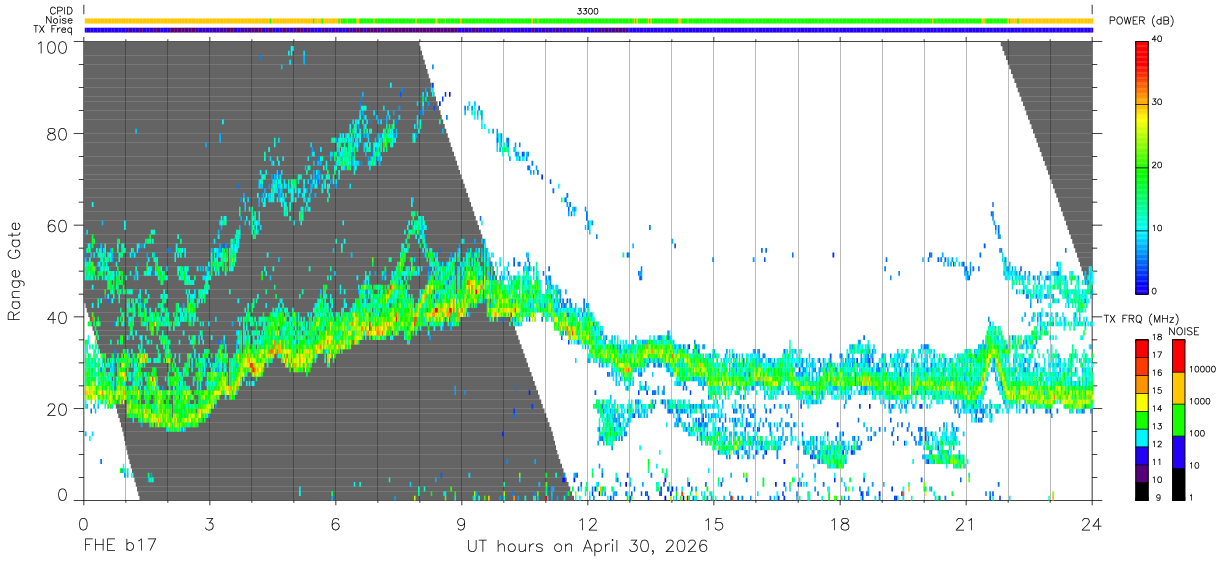Click the x-axis tick label '0'
Screen dimensions: 1228x567
click(84, 524)
